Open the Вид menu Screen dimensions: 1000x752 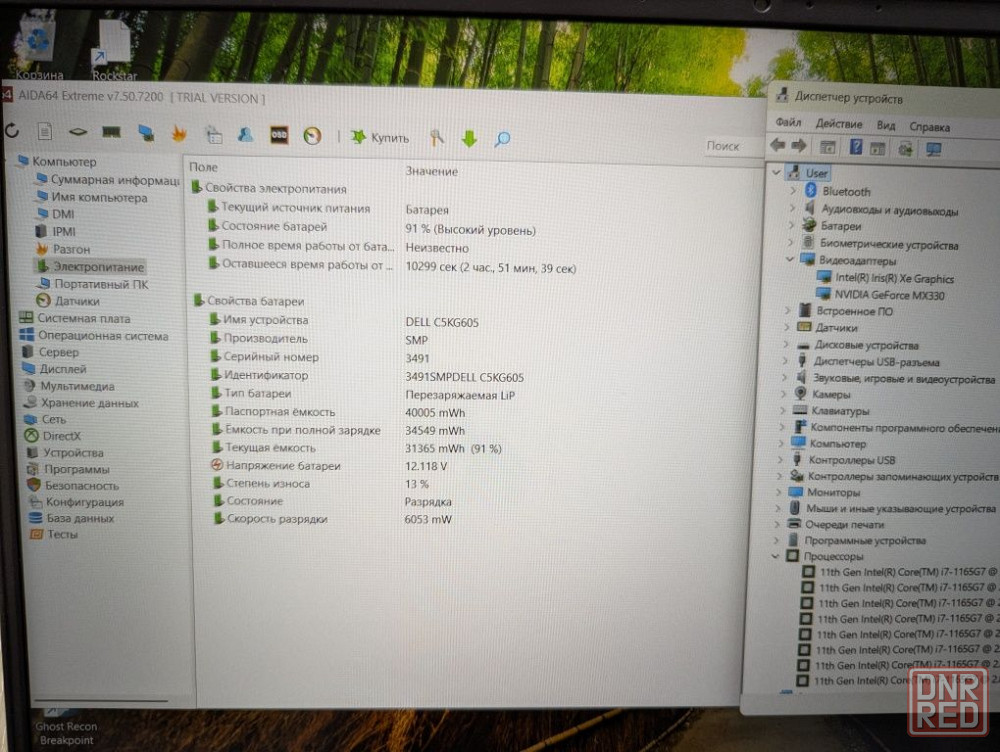coord(886,125)
